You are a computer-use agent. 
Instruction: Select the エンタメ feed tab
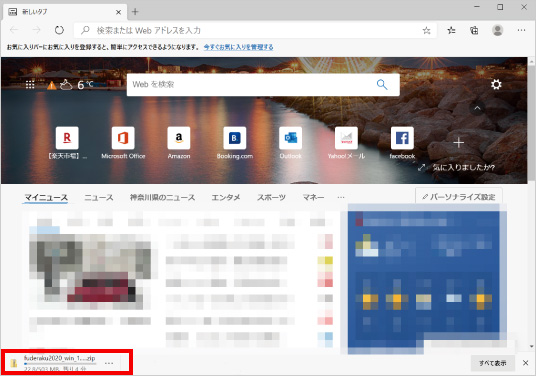pos(226,197)
